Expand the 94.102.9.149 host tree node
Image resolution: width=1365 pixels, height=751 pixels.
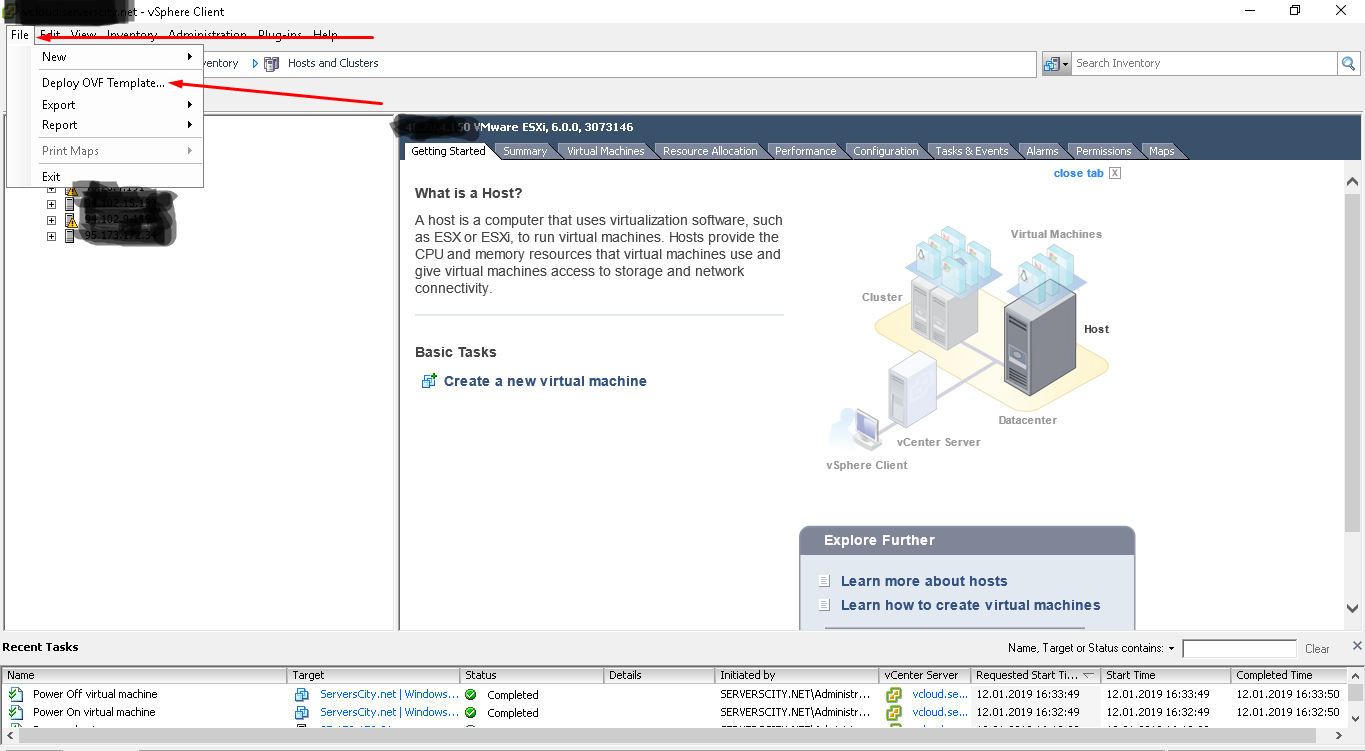51,220
